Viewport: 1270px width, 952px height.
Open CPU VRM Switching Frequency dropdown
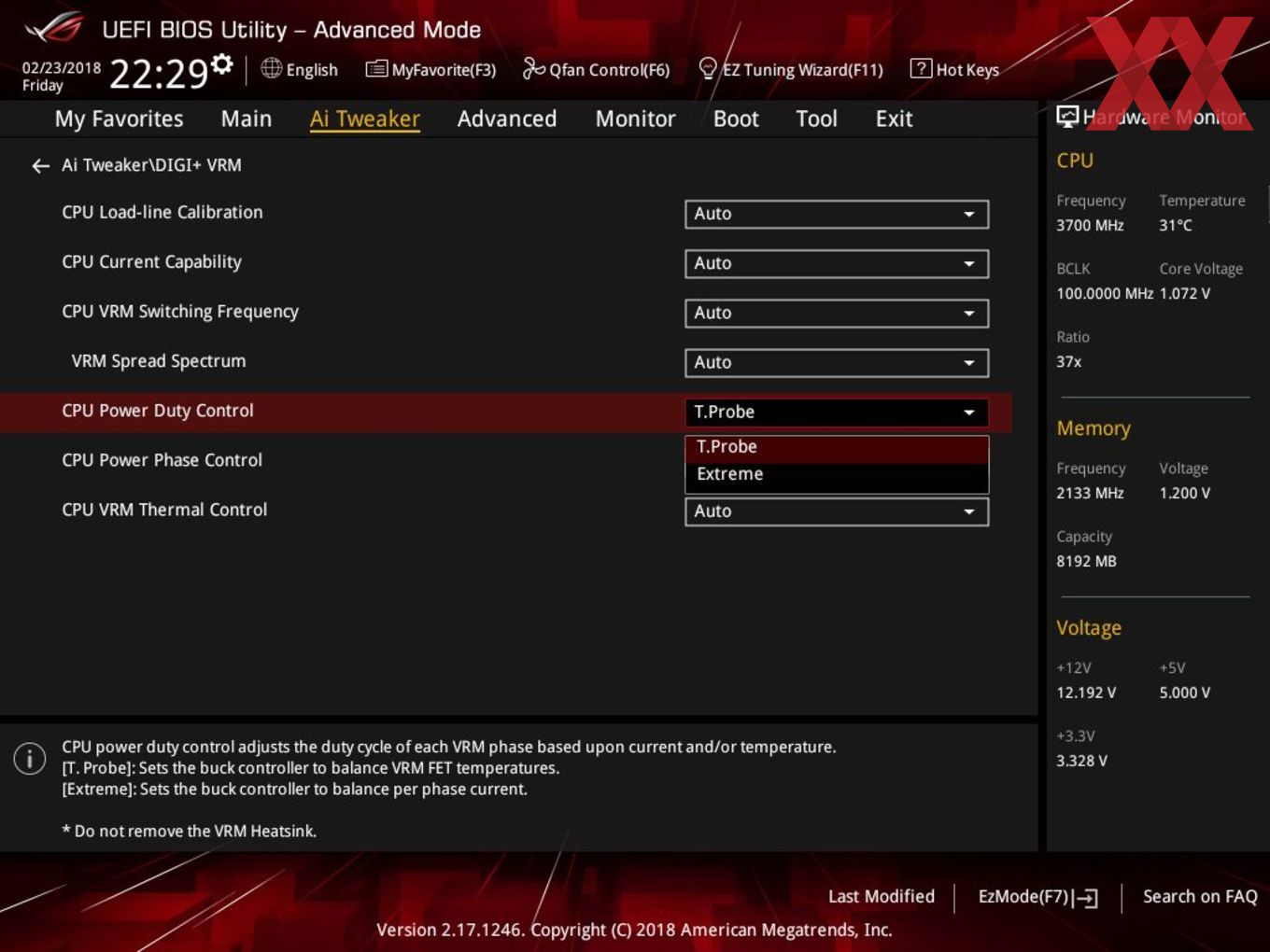pyautogui.click(x=837, y=313)
